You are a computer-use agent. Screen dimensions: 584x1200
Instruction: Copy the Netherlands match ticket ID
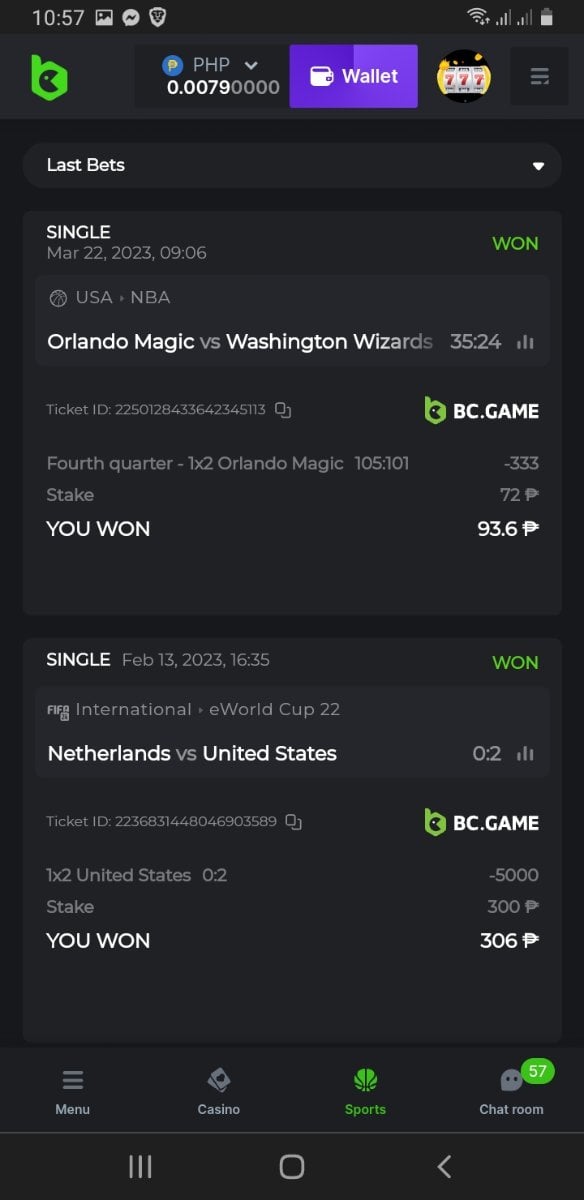tap(293, 822)
